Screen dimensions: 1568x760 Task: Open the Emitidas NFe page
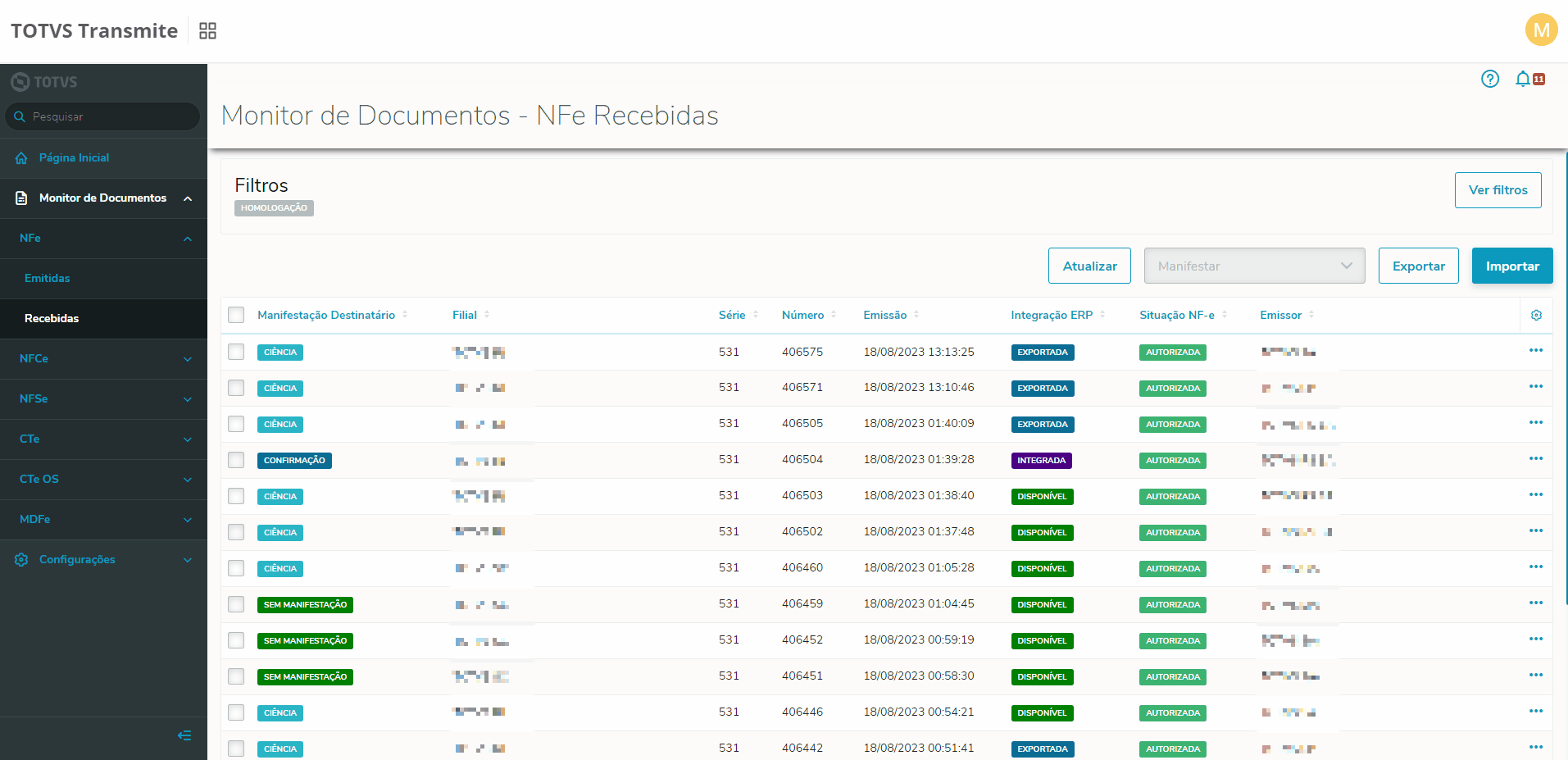[48, 279]
